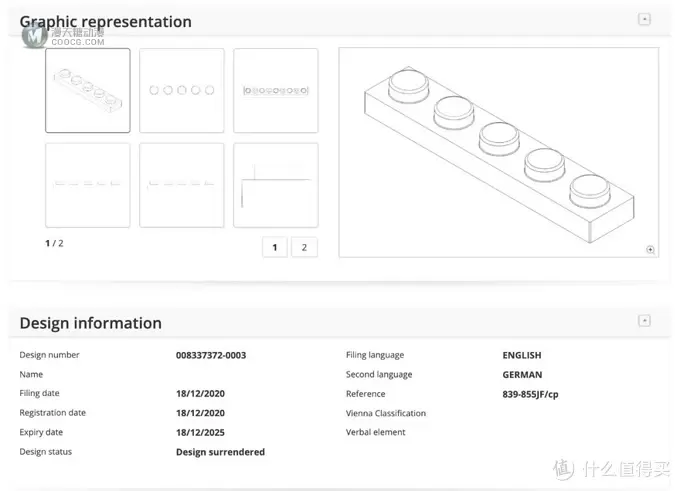Select the end view thumbnail with vertical lines
680x491 pixels.
point(276,185)
